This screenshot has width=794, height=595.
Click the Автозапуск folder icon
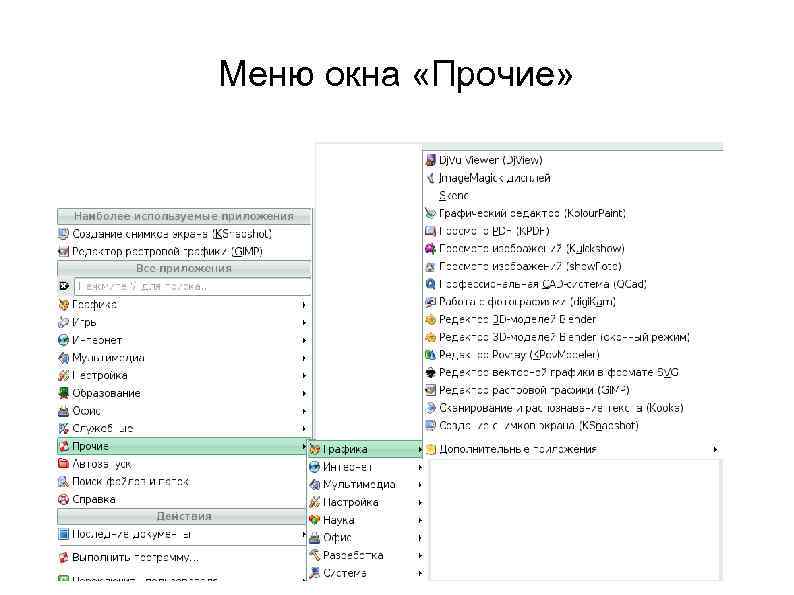pyautogui.click(x=63, y=464)
